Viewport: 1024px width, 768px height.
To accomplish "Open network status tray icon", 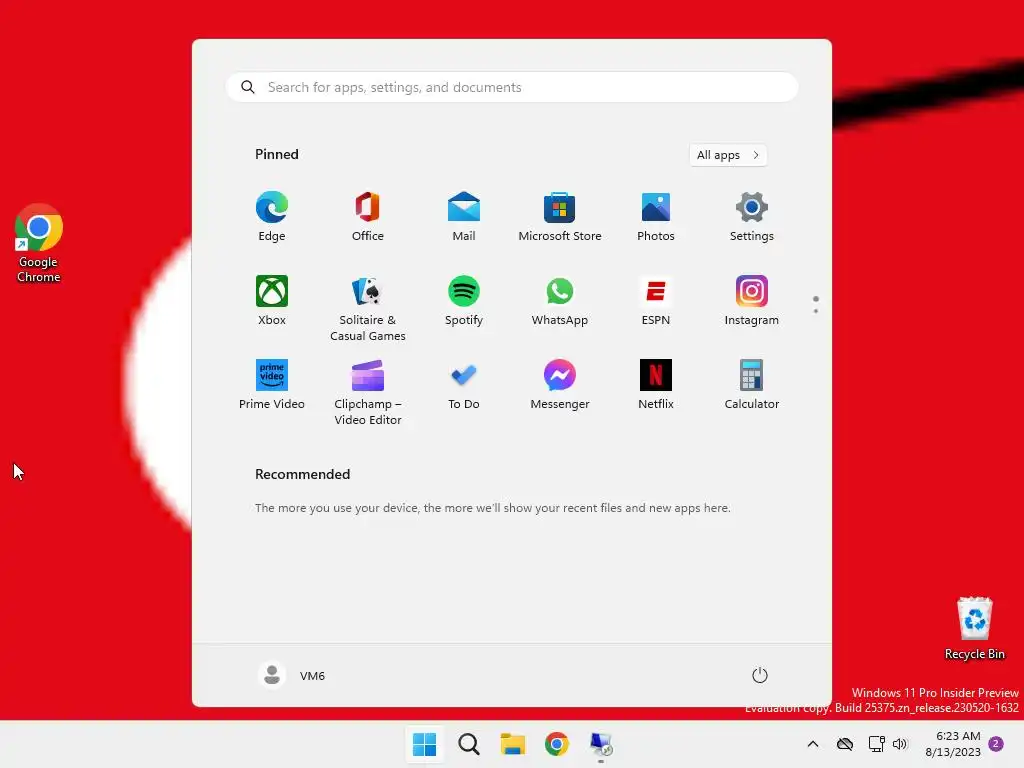I will pyautogui.click(x=876, y=744).
